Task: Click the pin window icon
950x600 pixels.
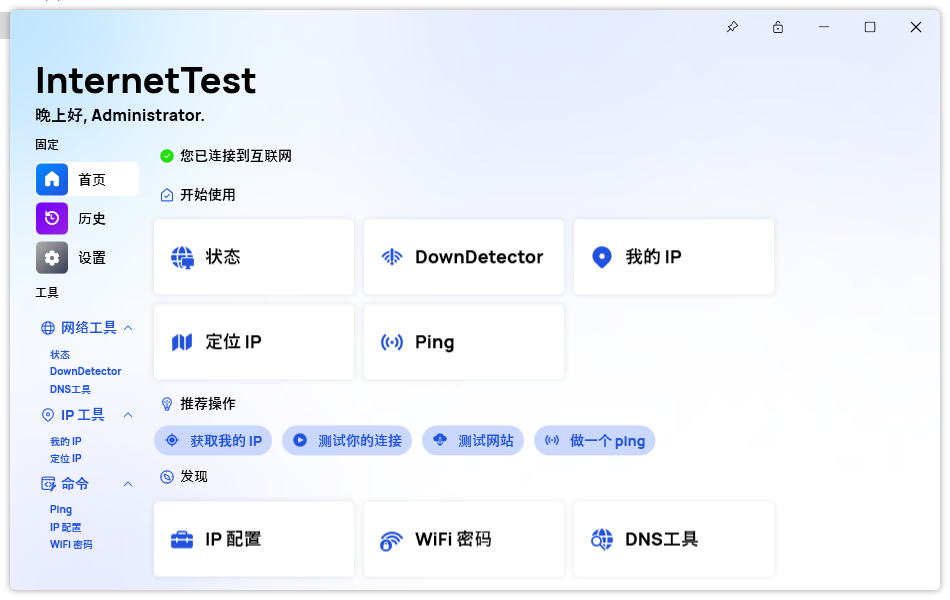Action: pos(732,27)
